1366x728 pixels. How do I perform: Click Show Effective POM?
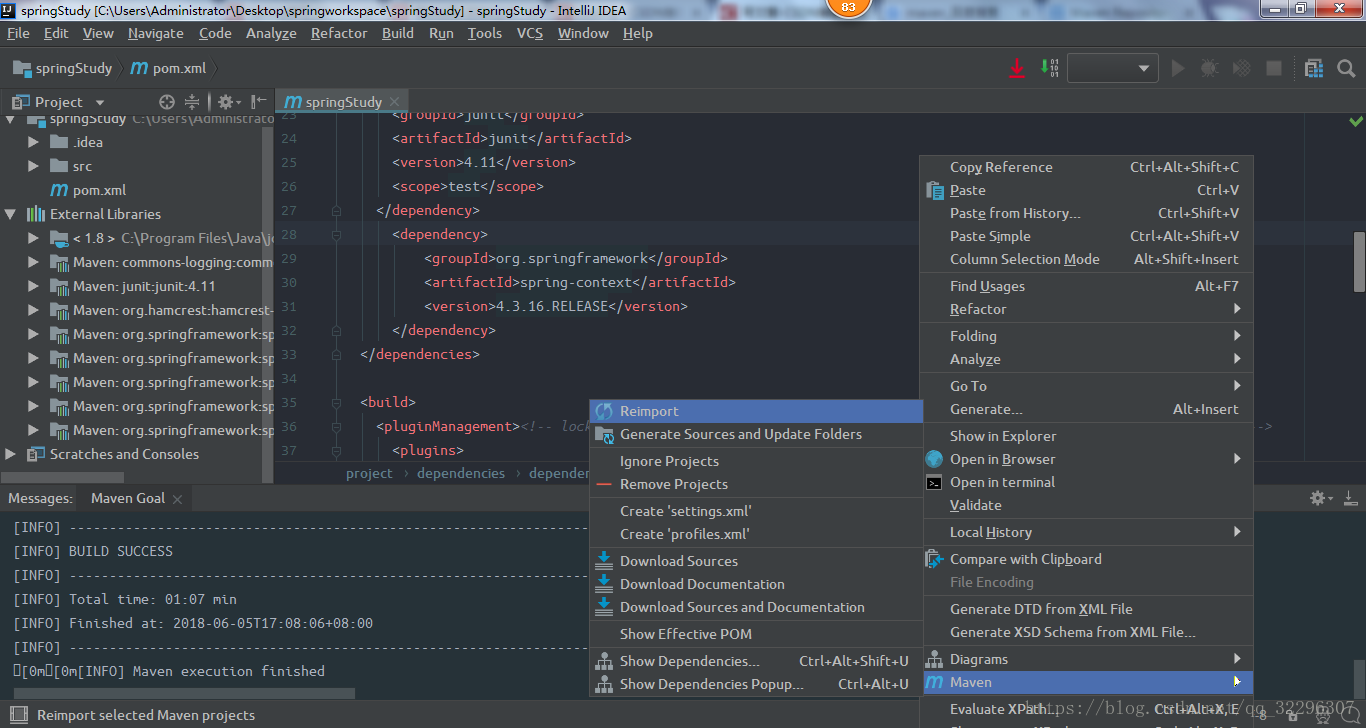click(x=756, y=634)
